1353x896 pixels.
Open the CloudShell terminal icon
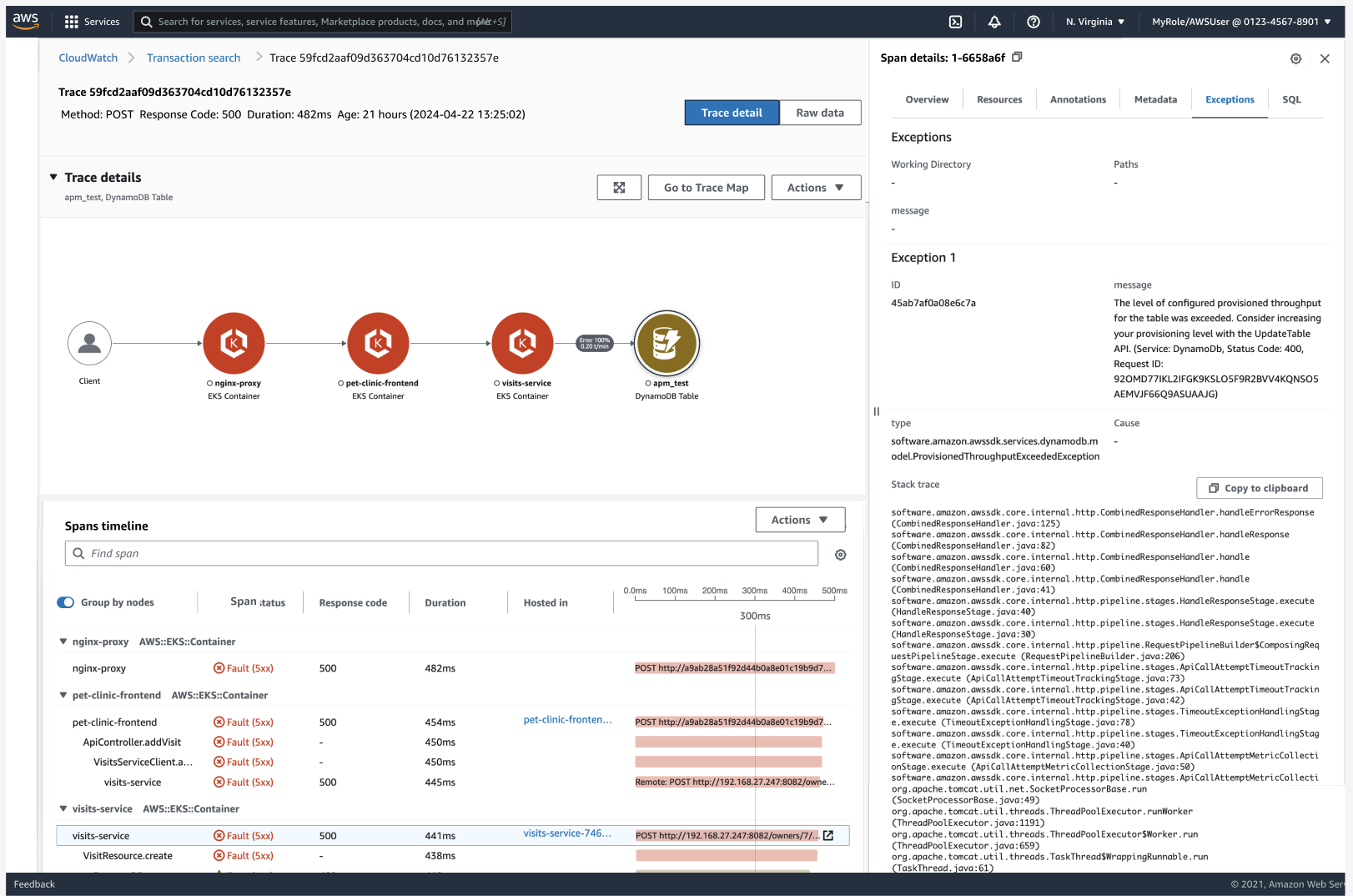955,22
